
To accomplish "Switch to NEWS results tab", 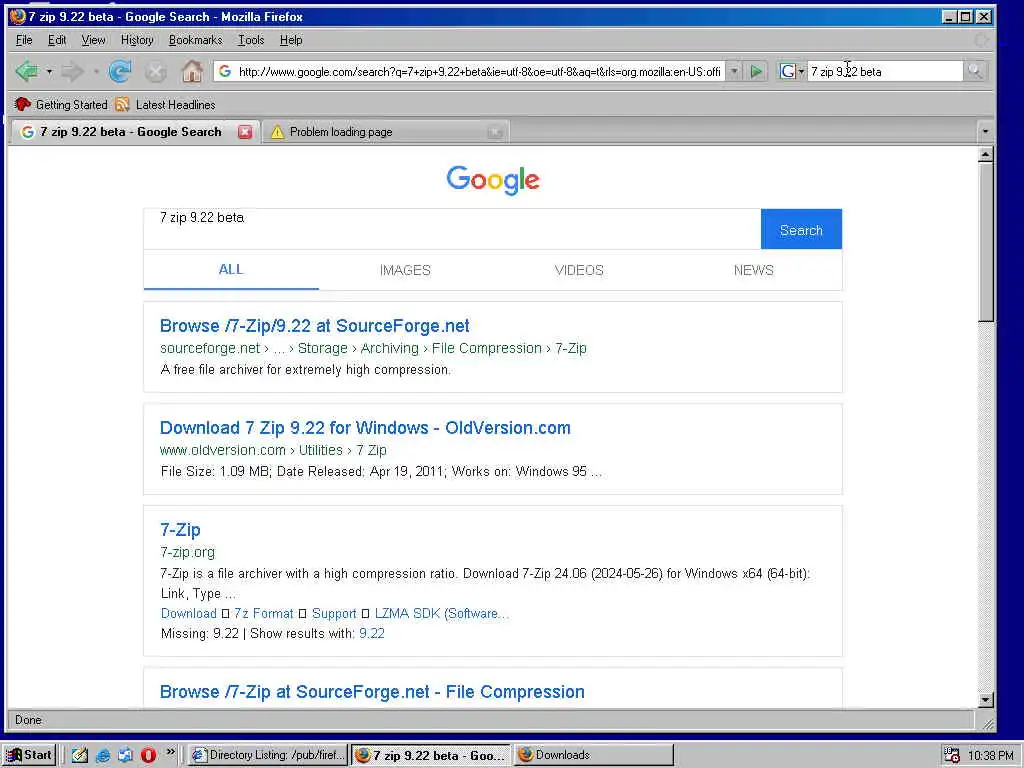I will 754,270.
